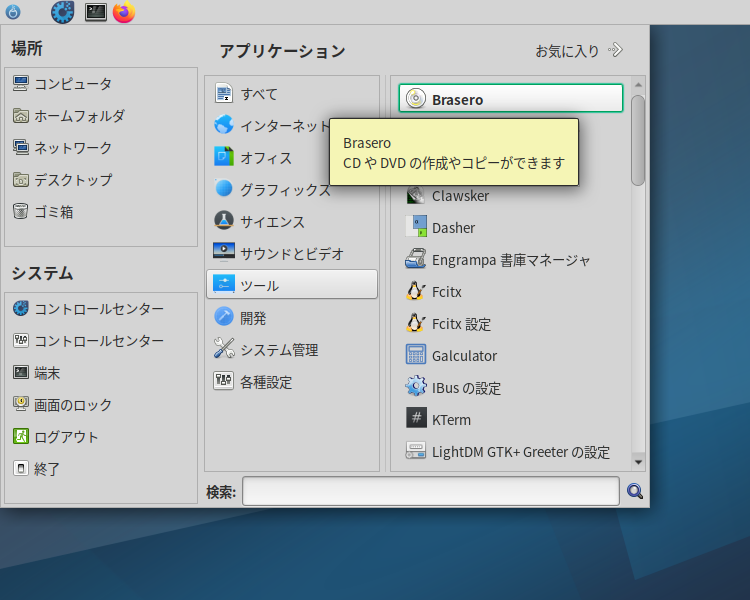Launch 端末 terminal from System list

pos(21,372)
